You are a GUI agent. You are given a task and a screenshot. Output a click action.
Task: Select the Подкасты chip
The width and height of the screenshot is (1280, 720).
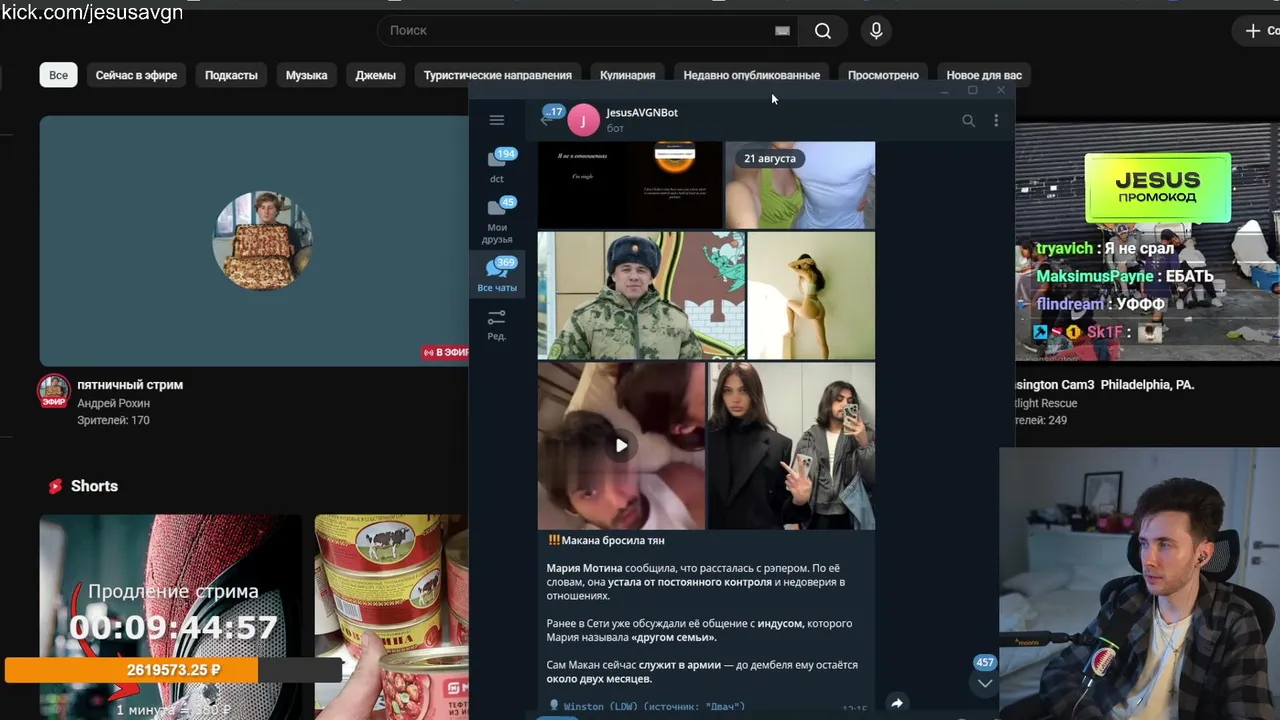click(x=231, y=75)
